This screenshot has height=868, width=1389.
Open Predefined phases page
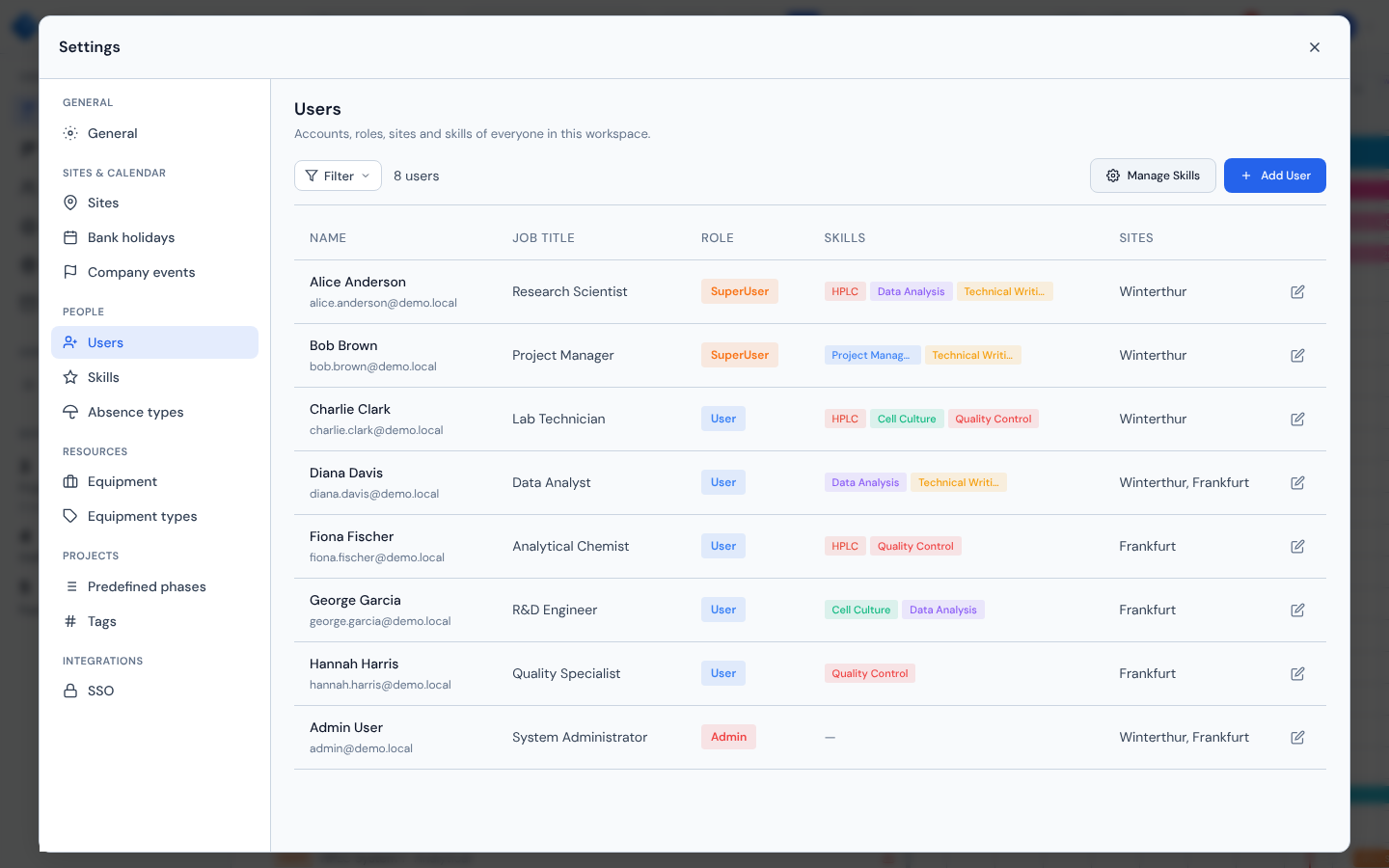(x=154, y=586)
